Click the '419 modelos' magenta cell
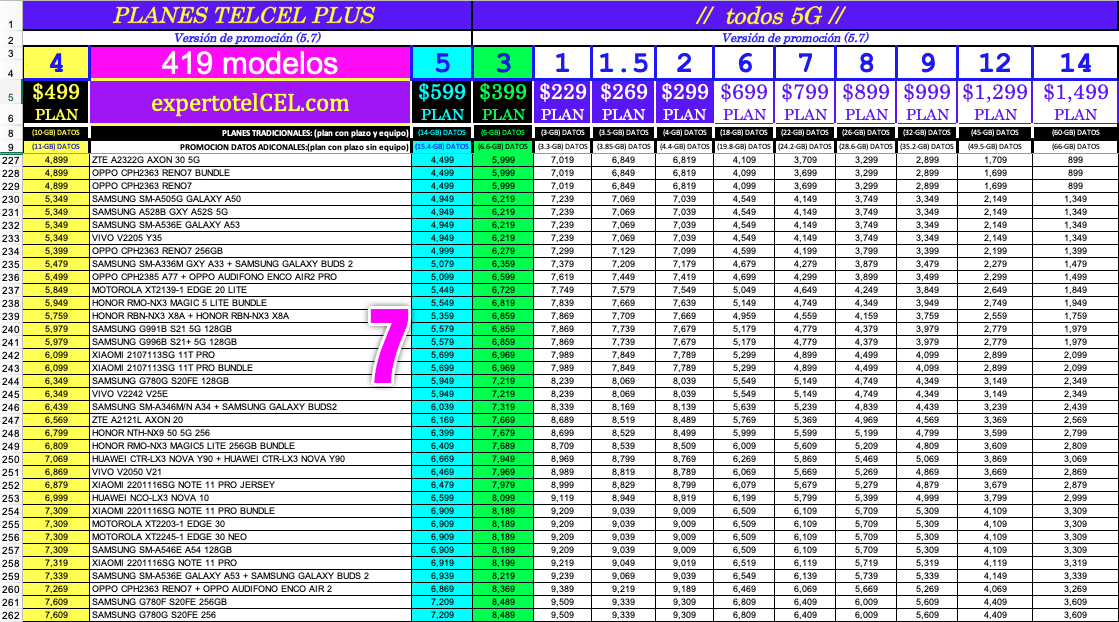 point(250,63)
